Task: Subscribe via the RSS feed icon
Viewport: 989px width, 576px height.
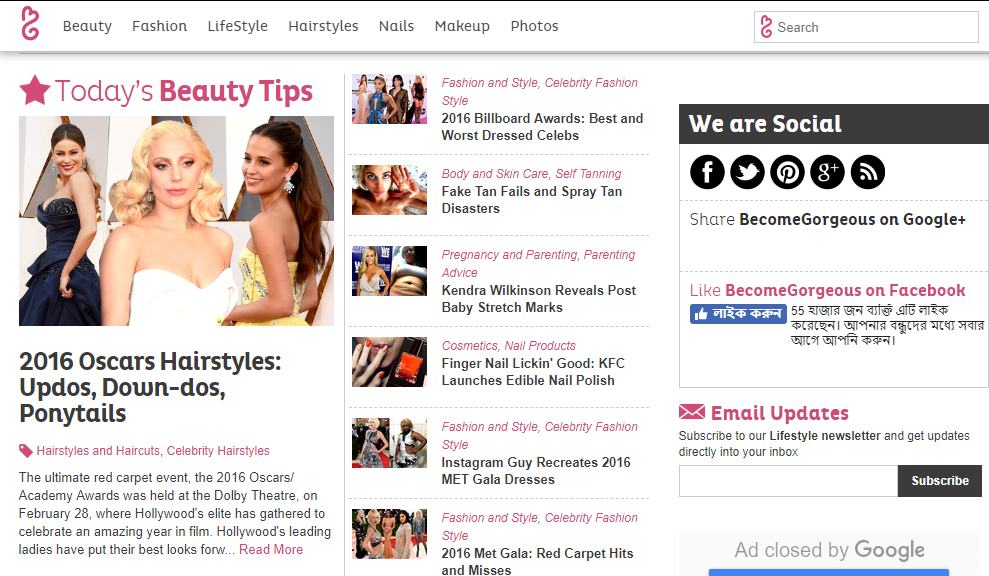Action: coord(867,172)
